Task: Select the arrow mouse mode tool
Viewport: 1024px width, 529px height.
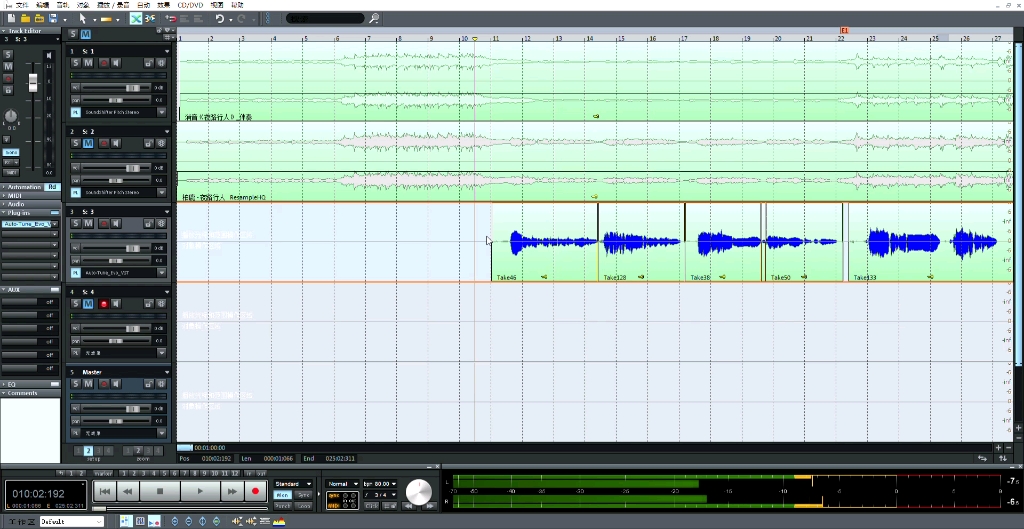Action: point(83,19)
